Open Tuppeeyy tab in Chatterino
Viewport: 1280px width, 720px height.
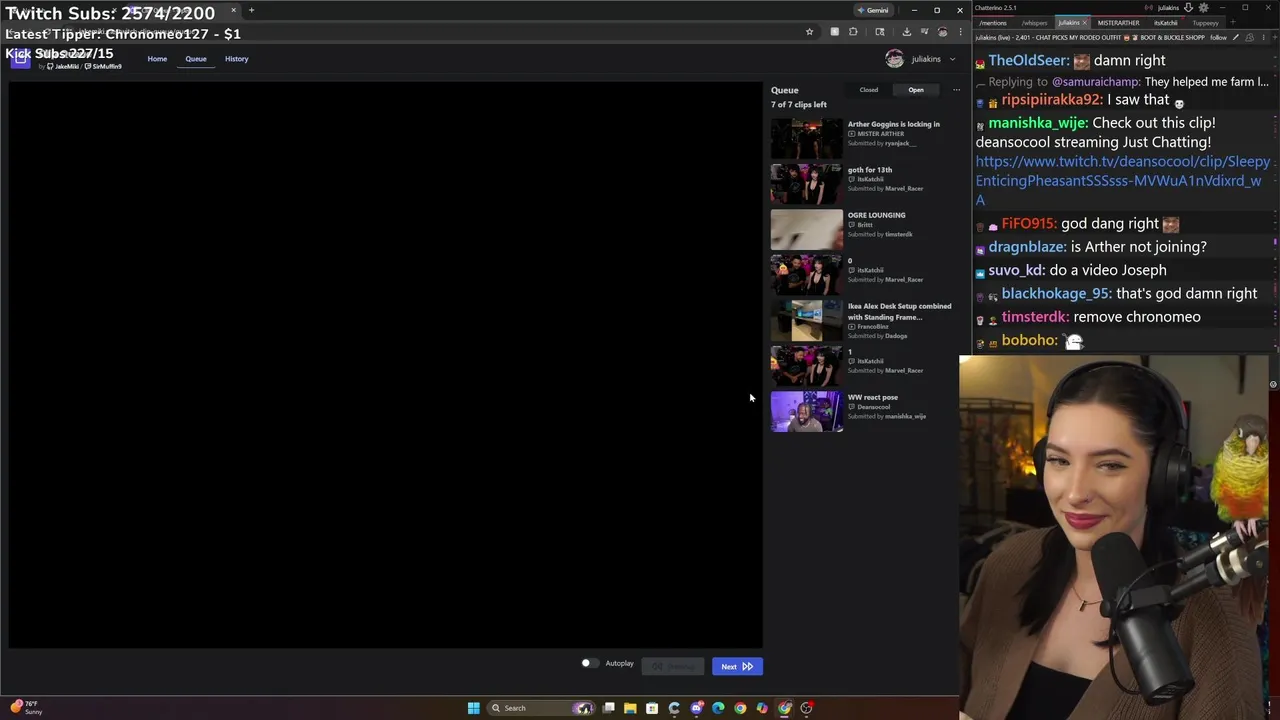(1206, 23)
